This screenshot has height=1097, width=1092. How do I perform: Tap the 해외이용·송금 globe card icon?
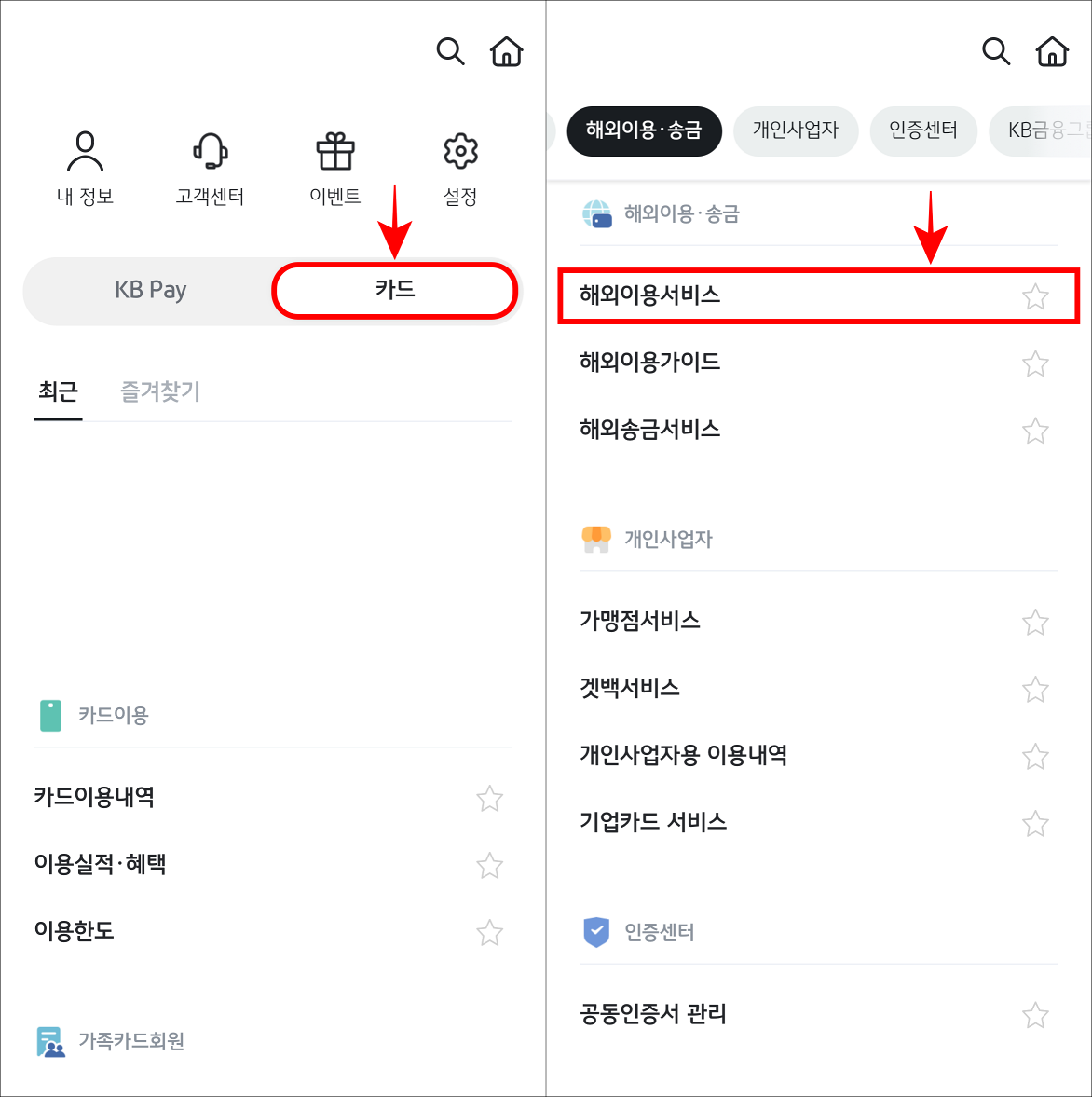[596, 214]
